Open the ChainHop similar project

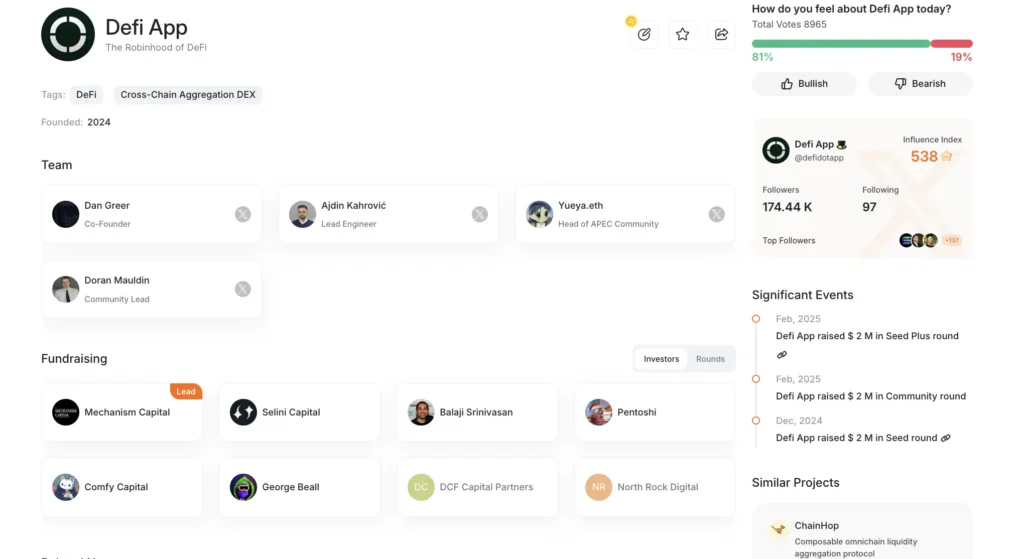pyautogui.click(x=862, y=532)
